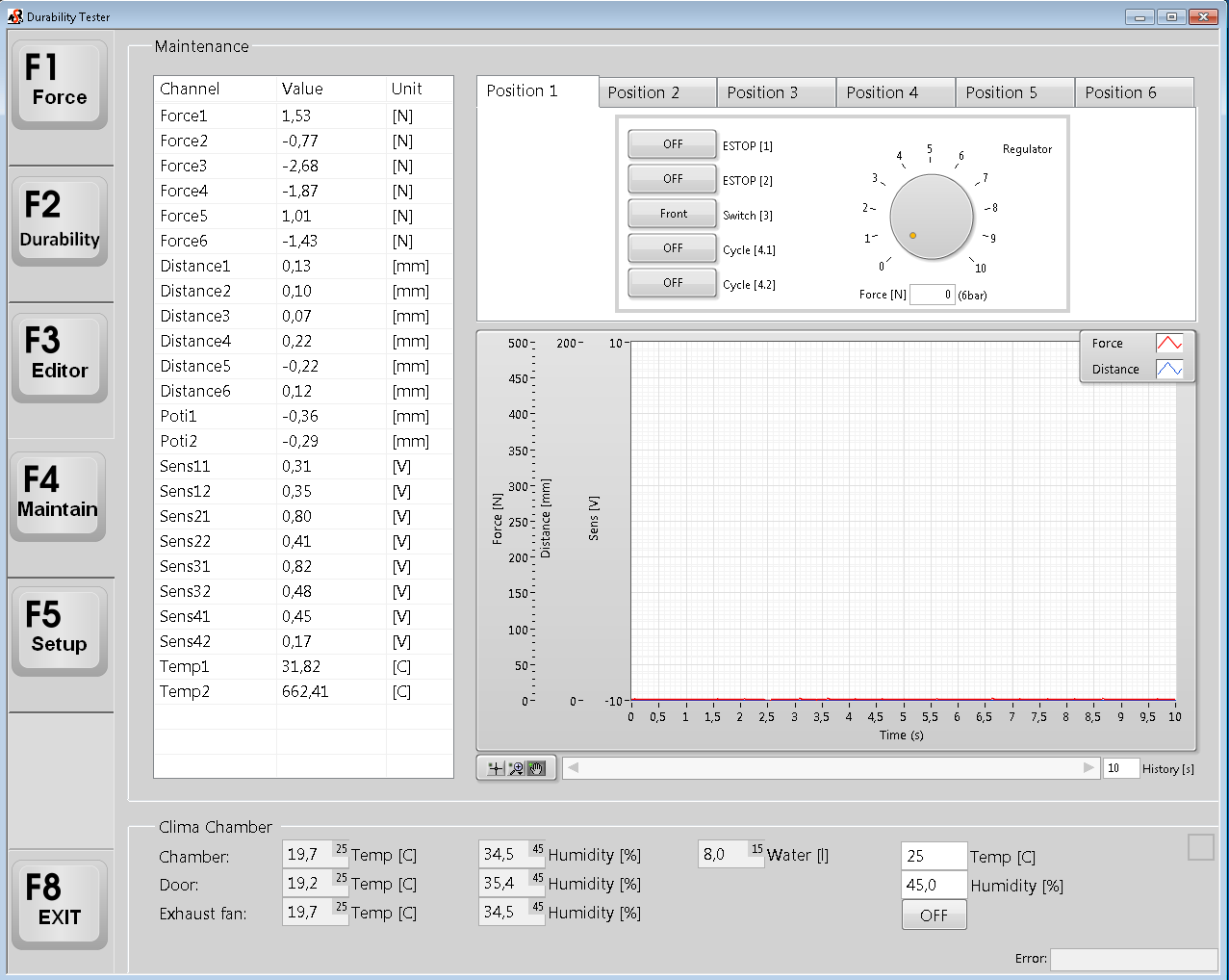
Task: Click the Durability Tester app icon in title bar
Action: coord(14,16)
